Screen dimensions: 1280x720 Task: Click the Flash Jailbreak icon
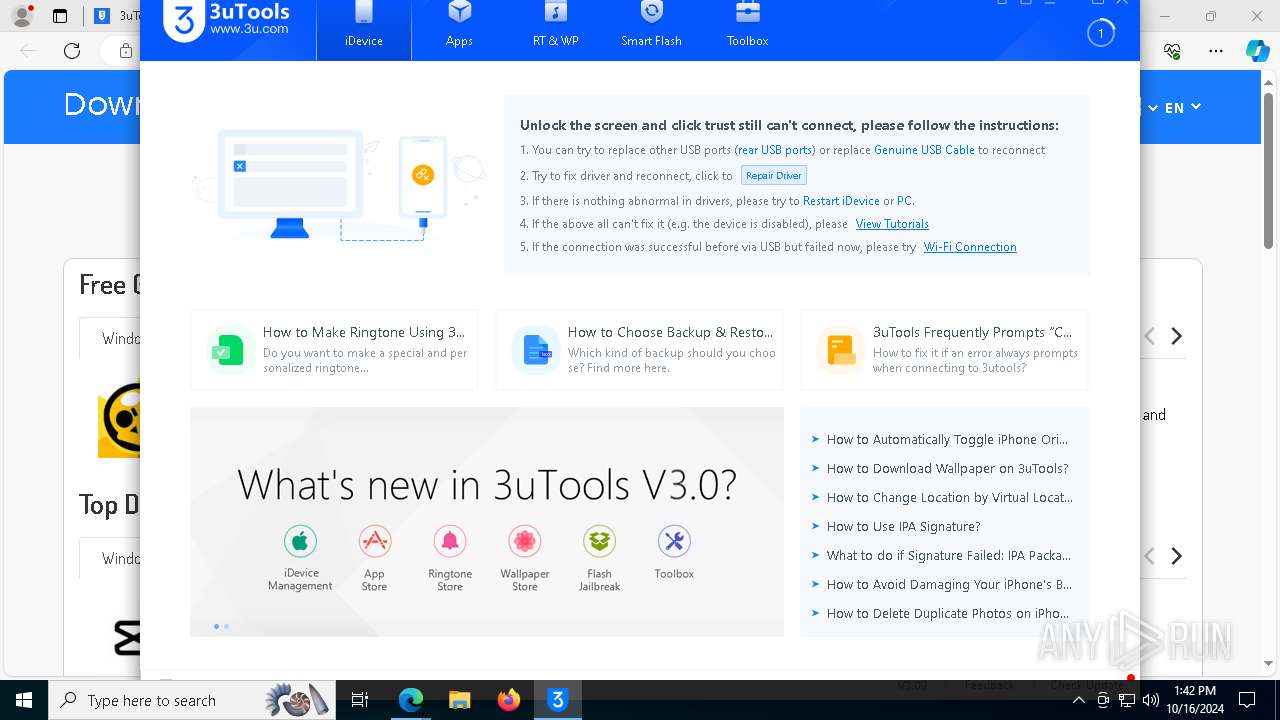click(599, 541)
